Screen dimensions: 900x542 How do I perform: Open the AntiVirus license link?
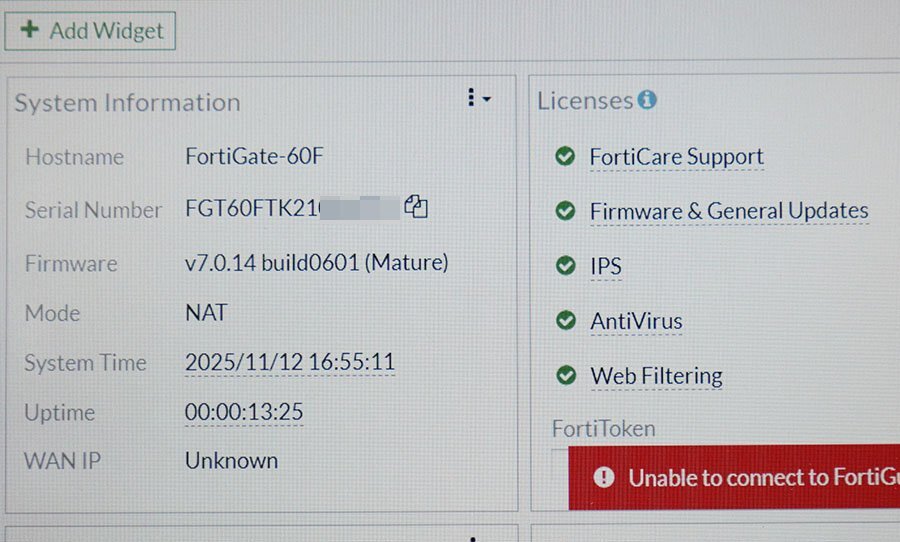point(637,322)
